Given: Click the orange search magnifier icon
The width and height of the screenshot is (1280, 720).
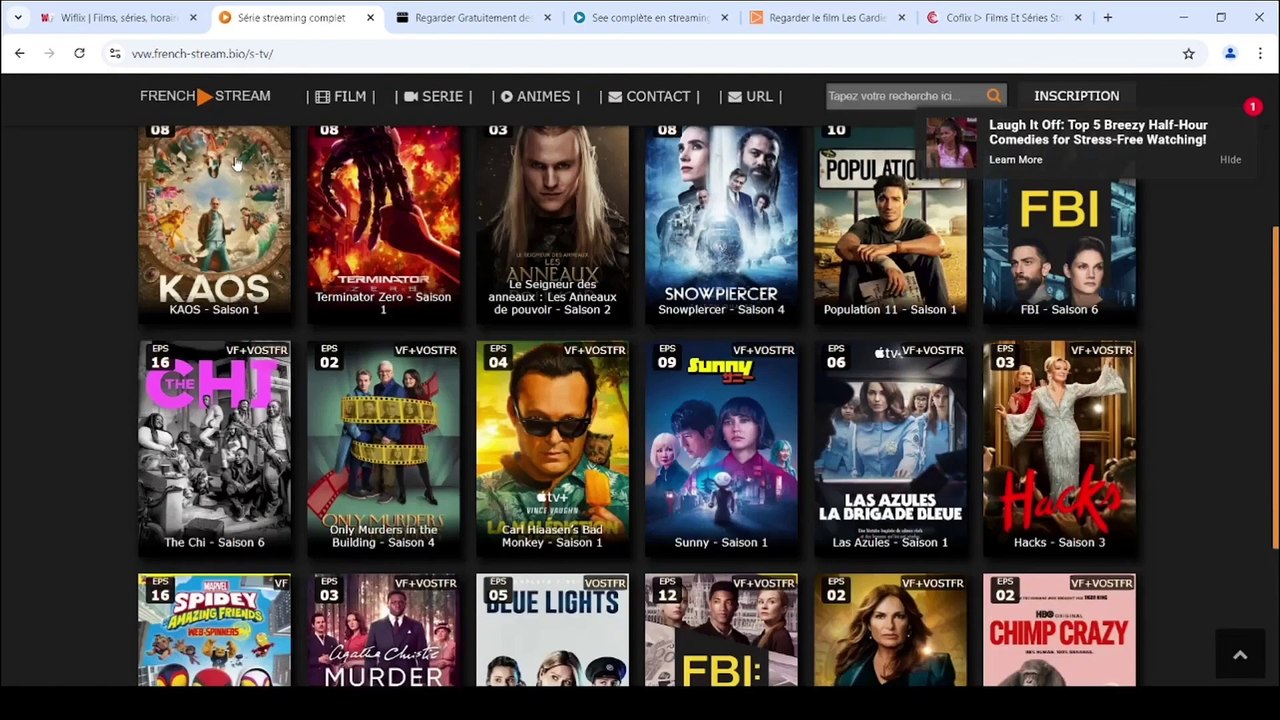Looking at the screenshot, I should 993,96.
